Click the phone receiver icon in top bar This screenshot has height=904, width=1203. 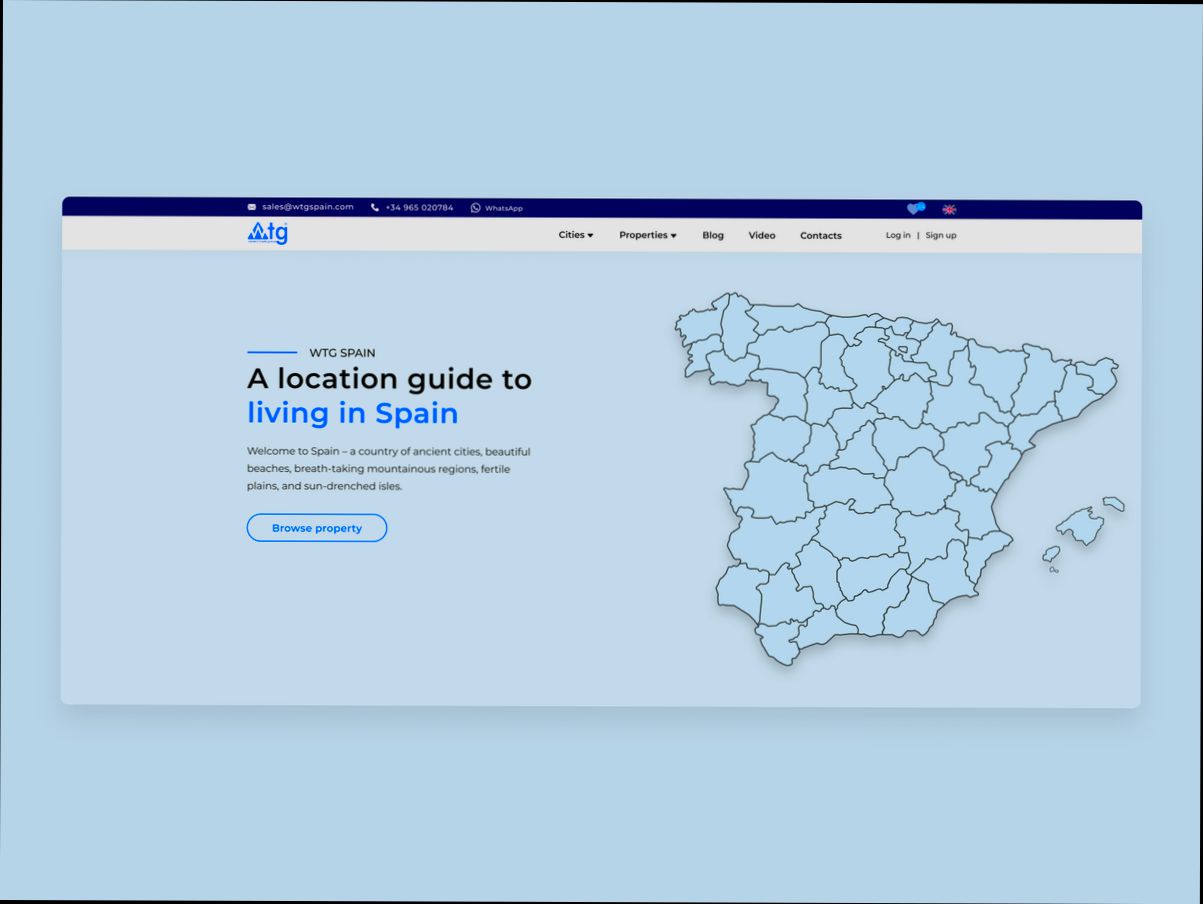pos(374,207)
